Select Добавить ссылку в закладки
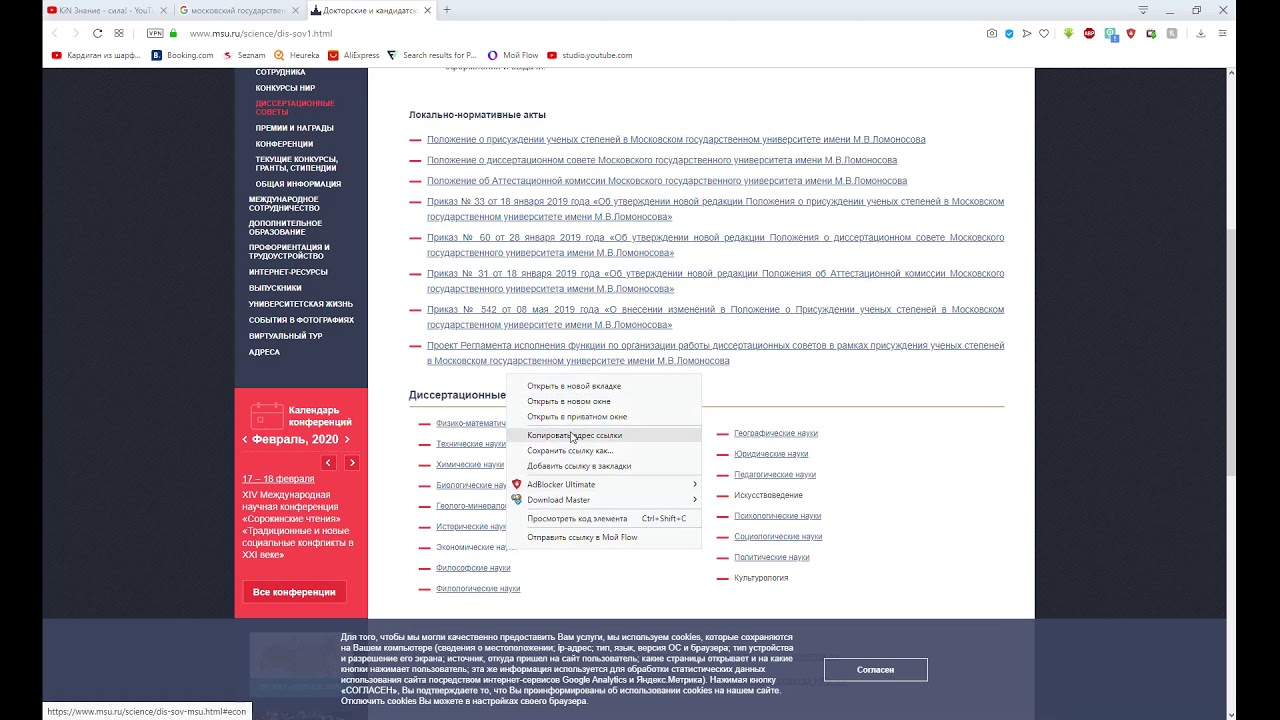 [604, 466]
